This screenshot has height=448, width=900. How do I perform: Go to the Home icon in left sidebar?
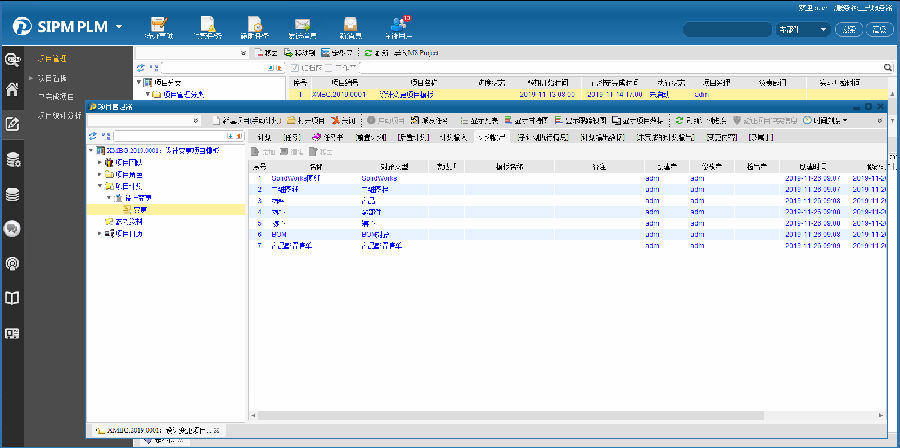tap(13, 89)
